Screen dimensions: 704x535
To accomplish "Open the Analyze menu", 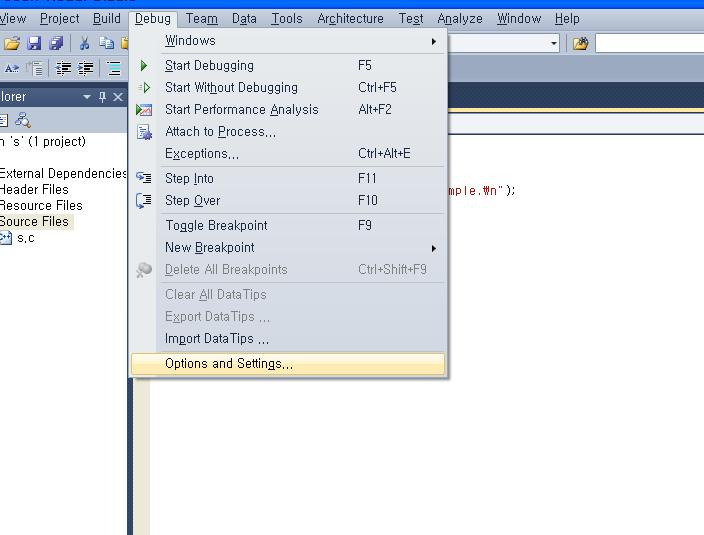I will tap(460, 19).
